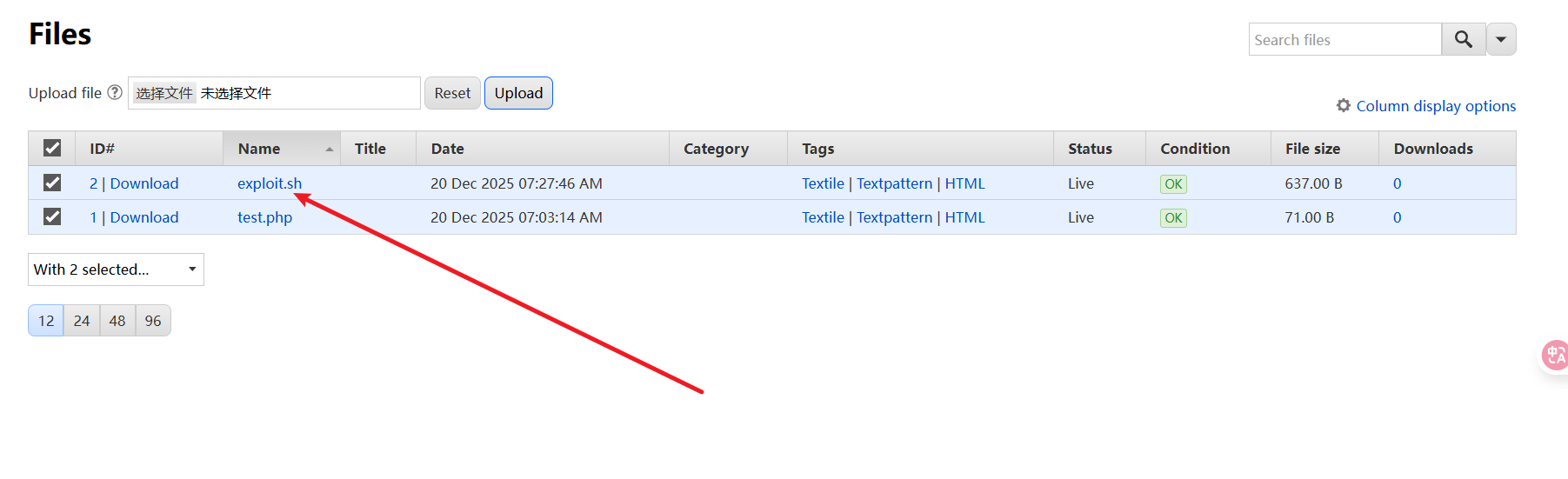Click the Search files input field

pos(1344,40)
